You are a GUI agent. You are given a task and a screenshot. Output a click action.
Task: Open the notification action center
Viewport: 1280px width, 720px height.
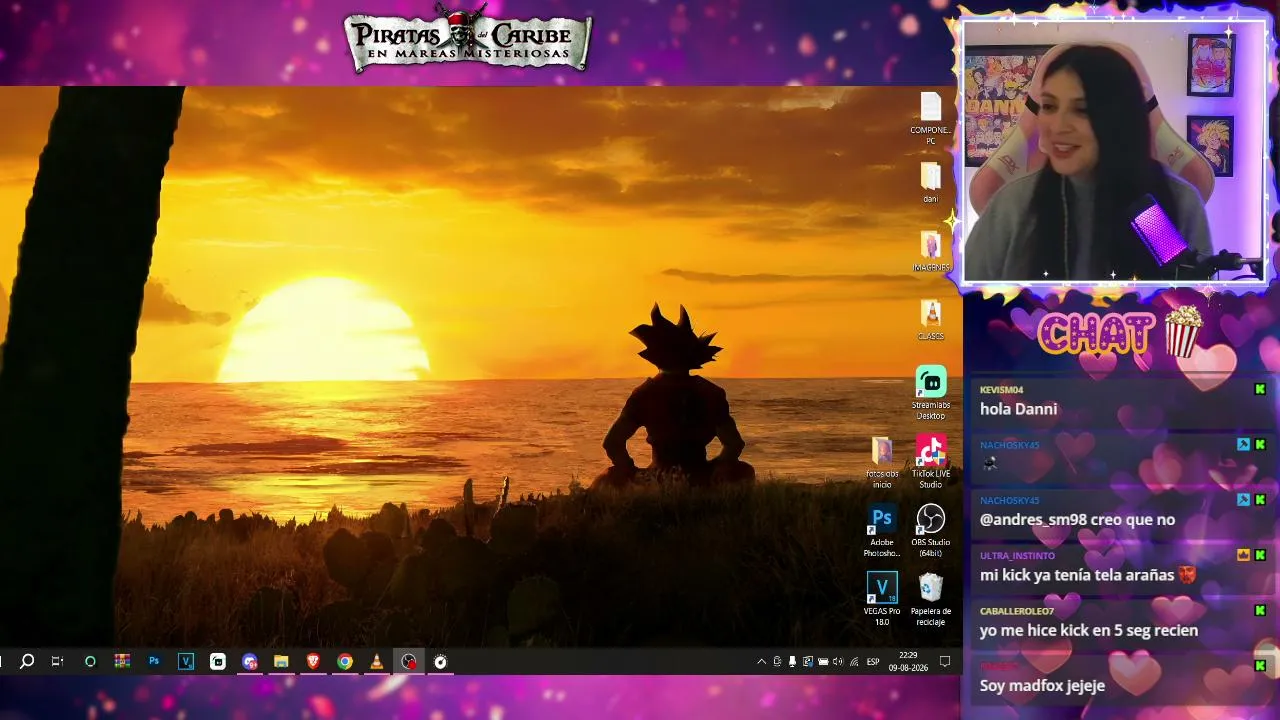(x=945, y=661)
